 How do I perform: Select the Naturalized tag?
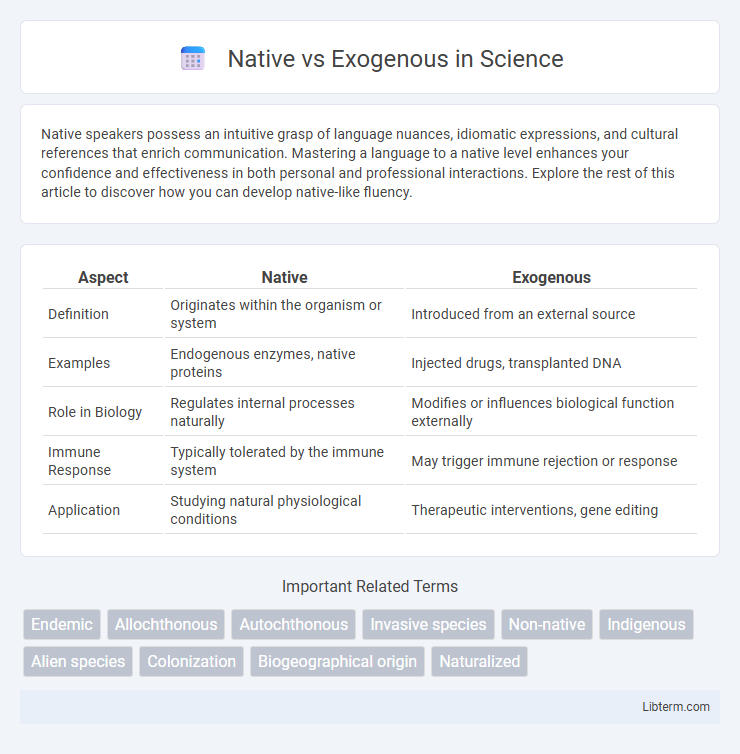(x=479, y=661)
